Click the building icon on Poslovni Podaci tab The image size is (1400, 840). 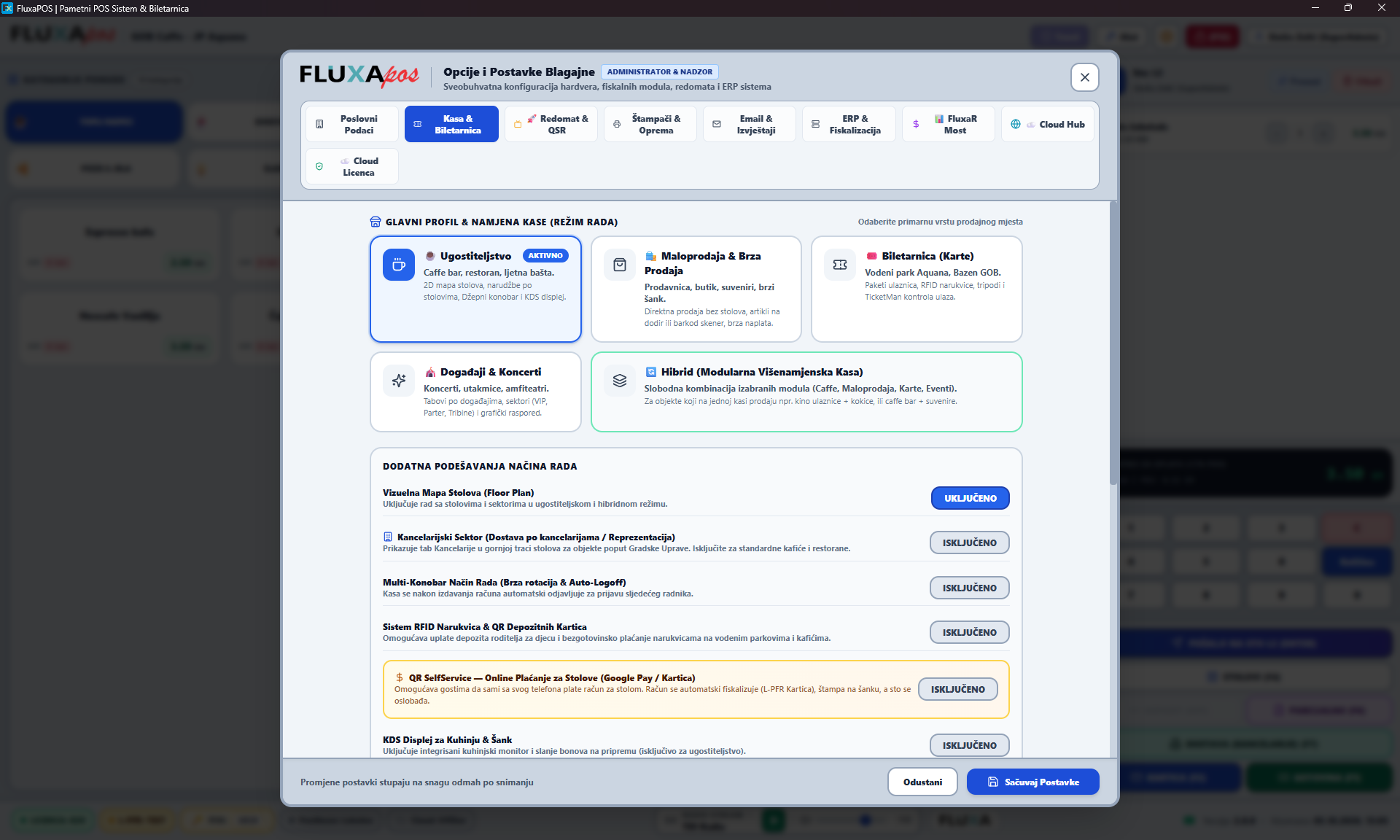[x=319, y=124]
